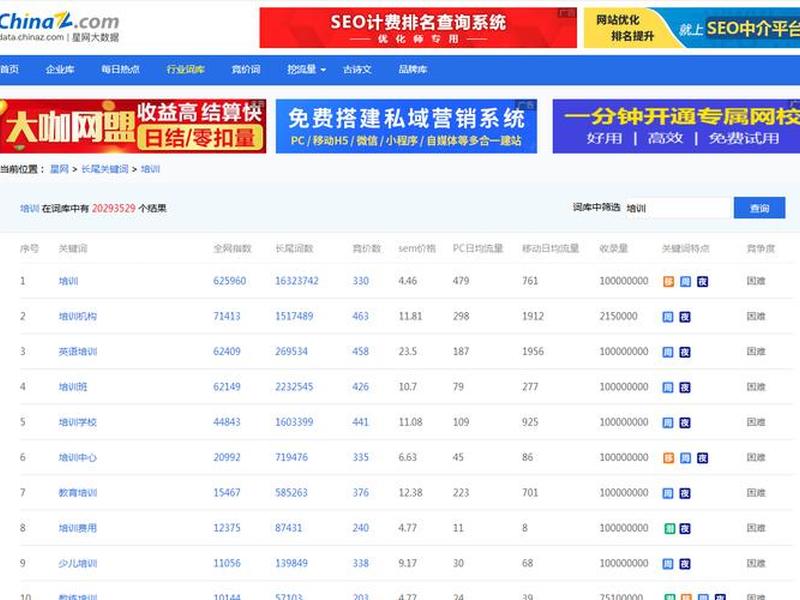The width and height of the screenshot is (800, 600).
Task: Click light-blue 周 tag in 培训中心 row
Action: click(685, 458)
